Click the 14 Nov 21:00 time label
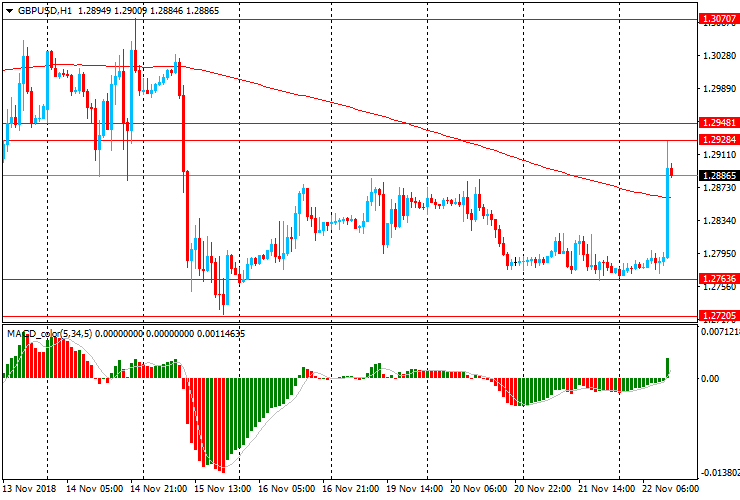The width and height of the screenshot is (740, 500). coord(159,489)
